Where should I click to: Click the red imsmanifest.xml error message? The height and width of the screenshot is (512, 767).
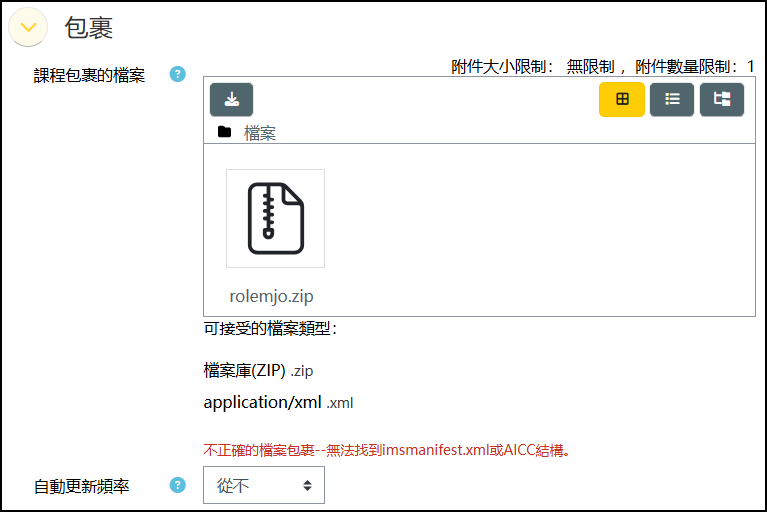(x=387, y=450)
